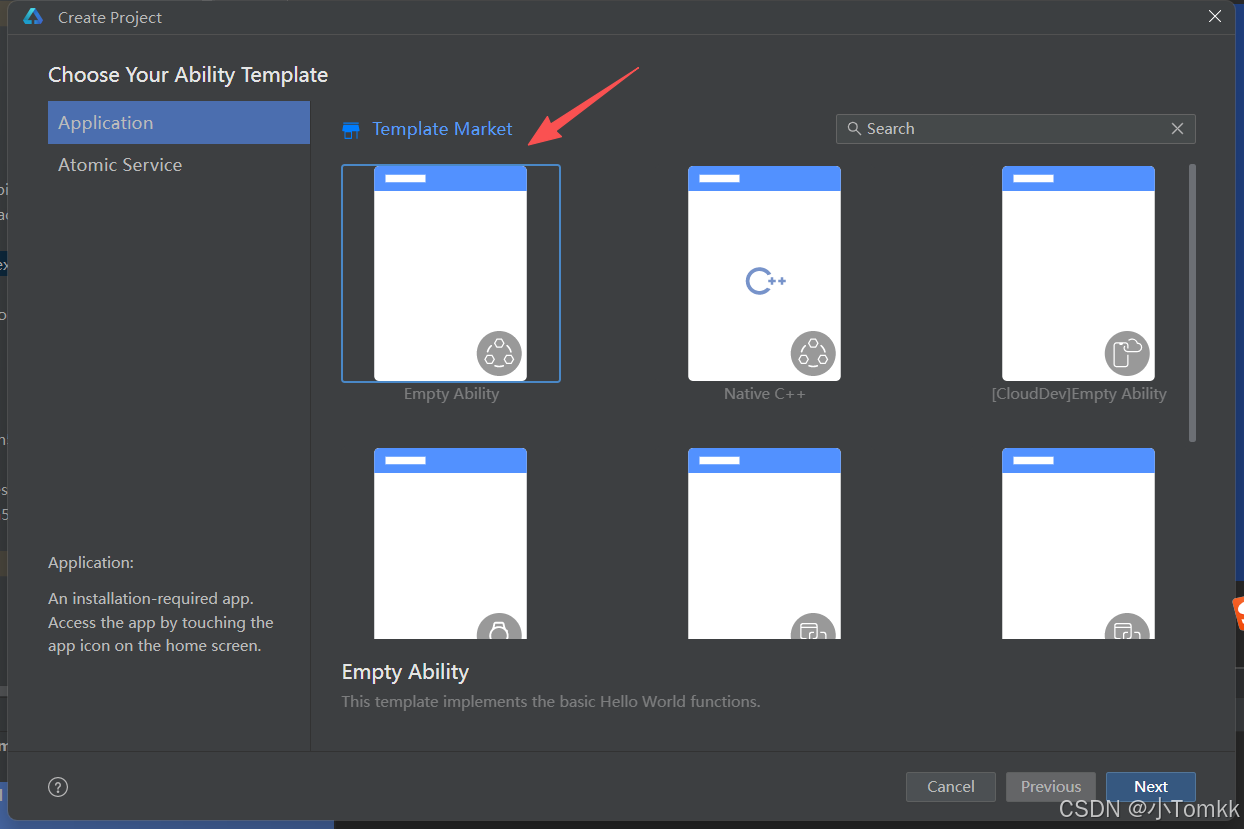Close the Create Project dialog
The height and width of the screenshot is (829, 1244).
1215,16
